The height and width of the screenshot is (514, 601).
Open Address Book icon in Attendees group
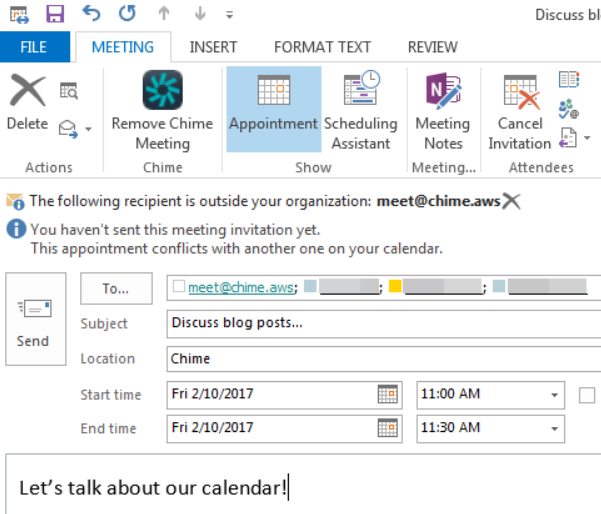click(569, 79)
